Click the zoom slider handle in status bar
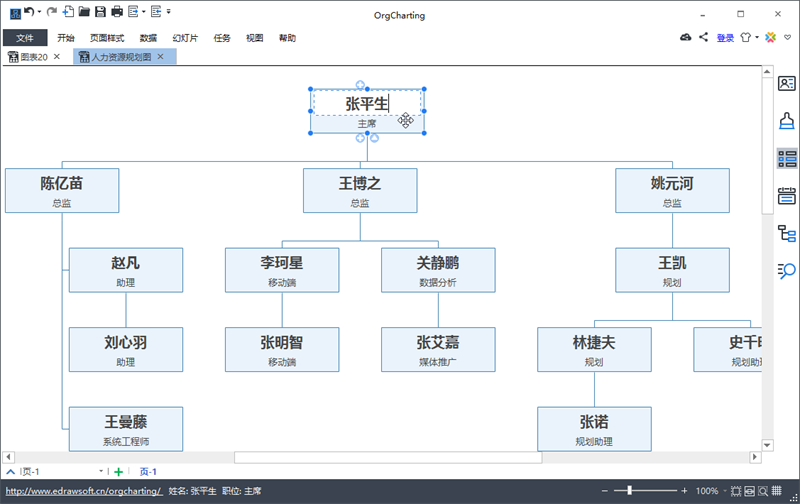This screenshot has width=800, height=504. pos(629,491)
